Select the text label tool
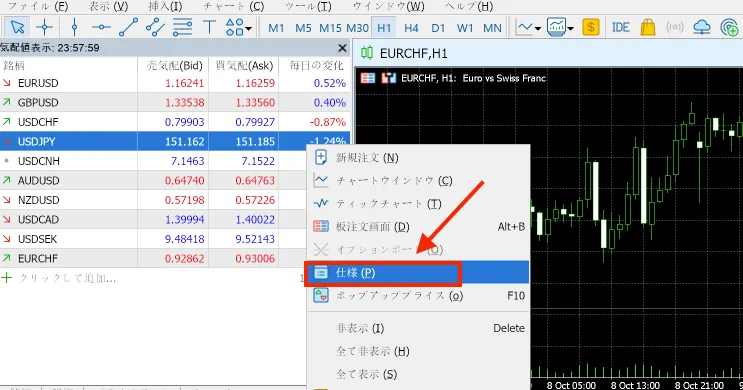The height and width of the screenshot is (390, 743). point(209,27)
